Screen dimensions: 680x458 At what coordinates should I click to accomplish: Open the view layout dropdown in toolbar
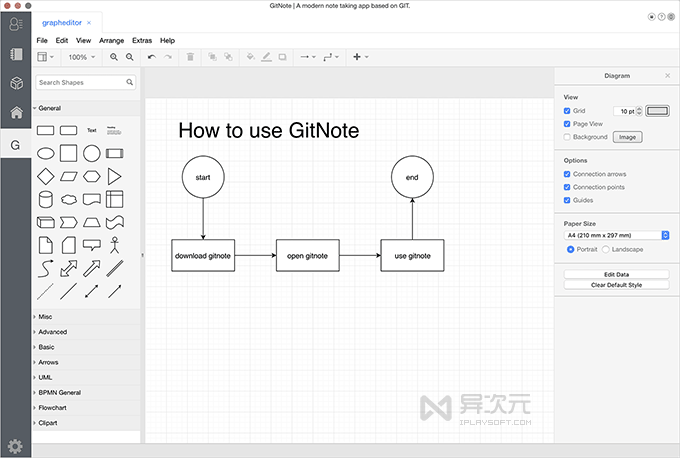(45, 57)
